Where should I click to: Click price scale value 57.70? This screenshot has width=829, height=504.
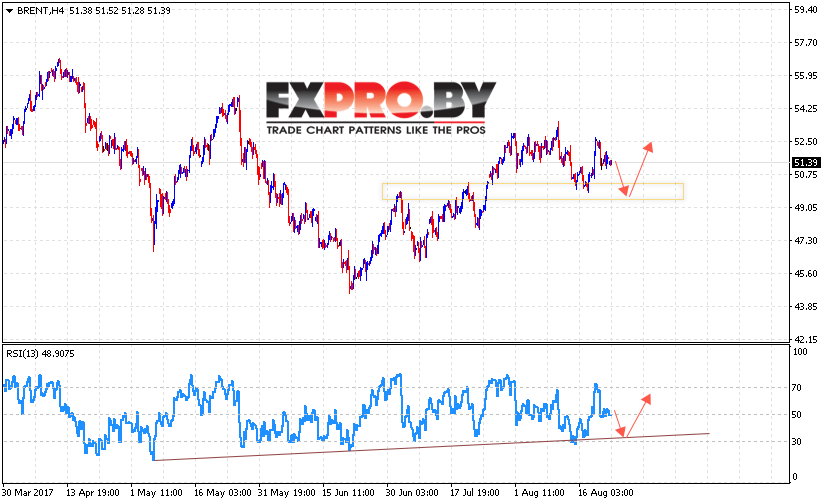(805, 43)
